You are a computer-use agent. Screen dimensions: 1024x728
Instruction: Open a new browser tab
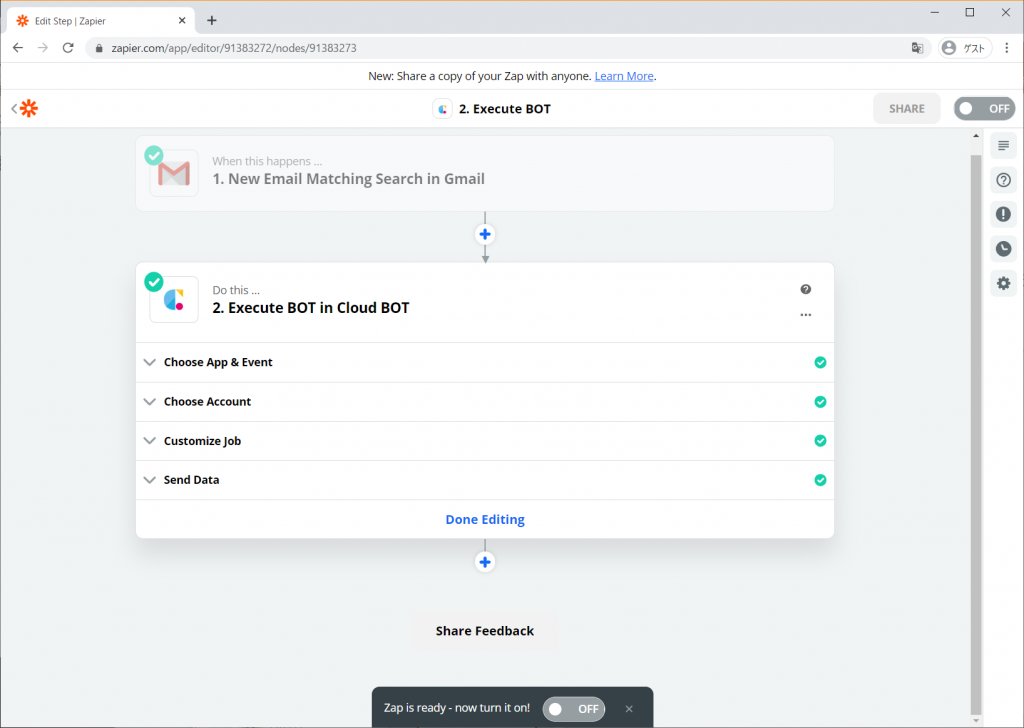(212, 20)
